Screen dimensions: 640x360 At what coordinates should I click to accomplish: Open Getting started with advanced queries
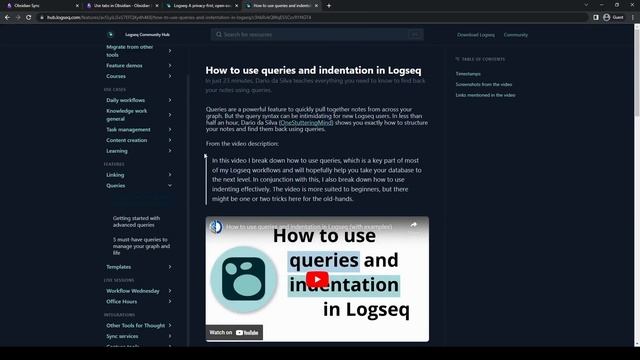[x=136, y=222]
